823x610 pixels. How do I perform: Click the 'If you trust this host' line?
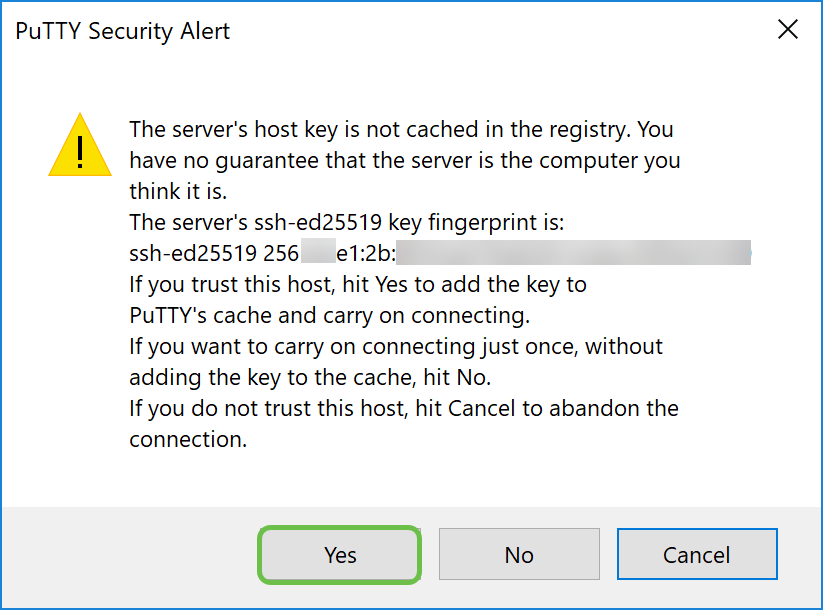357,284
